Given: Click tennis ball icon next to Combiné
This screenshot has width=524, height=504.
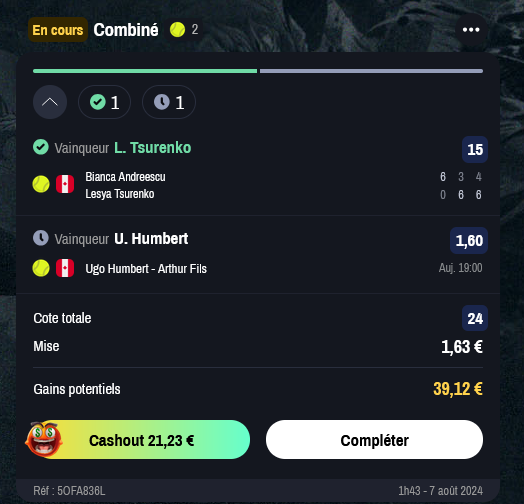Looking at the screenshot, I should tap(177, 30).
